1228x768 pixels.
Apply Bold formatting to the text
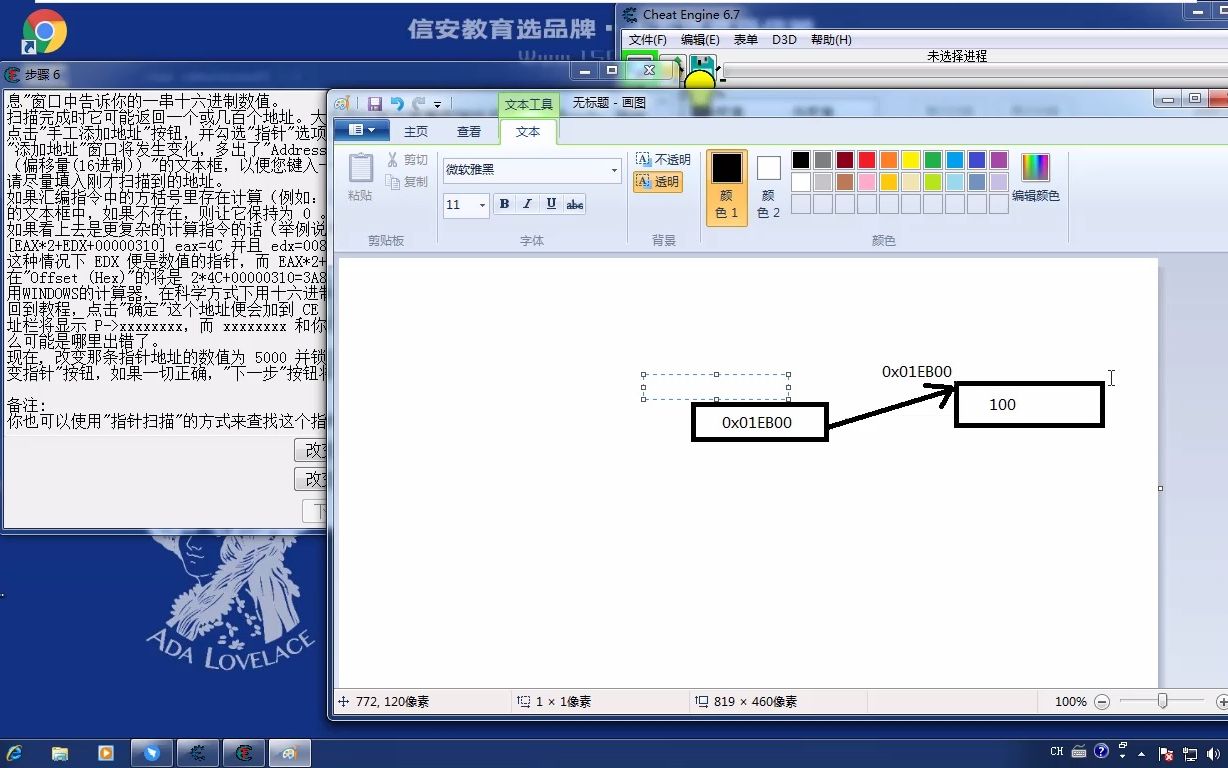click(x=504, y=204)
